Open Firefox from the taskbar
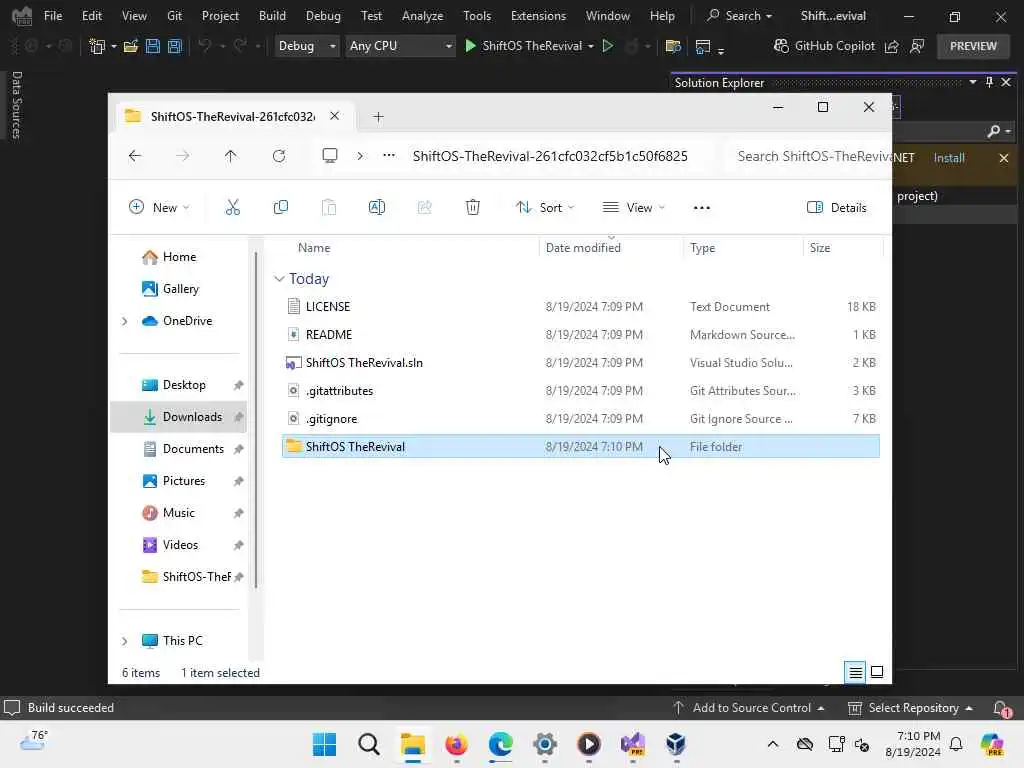 click(x=456, y=744)
